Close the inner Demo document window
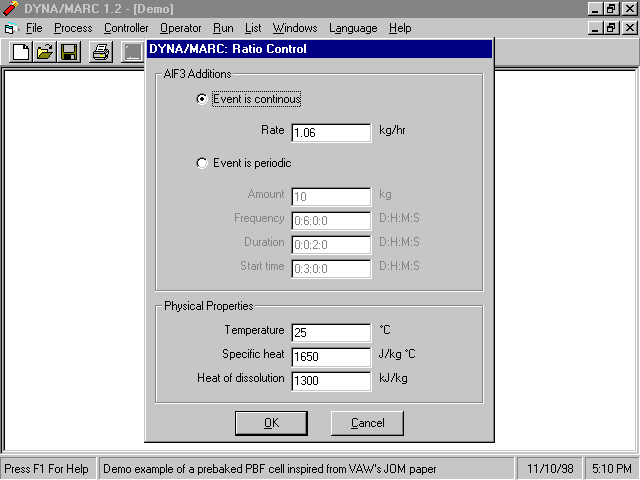 pos(629,28)
